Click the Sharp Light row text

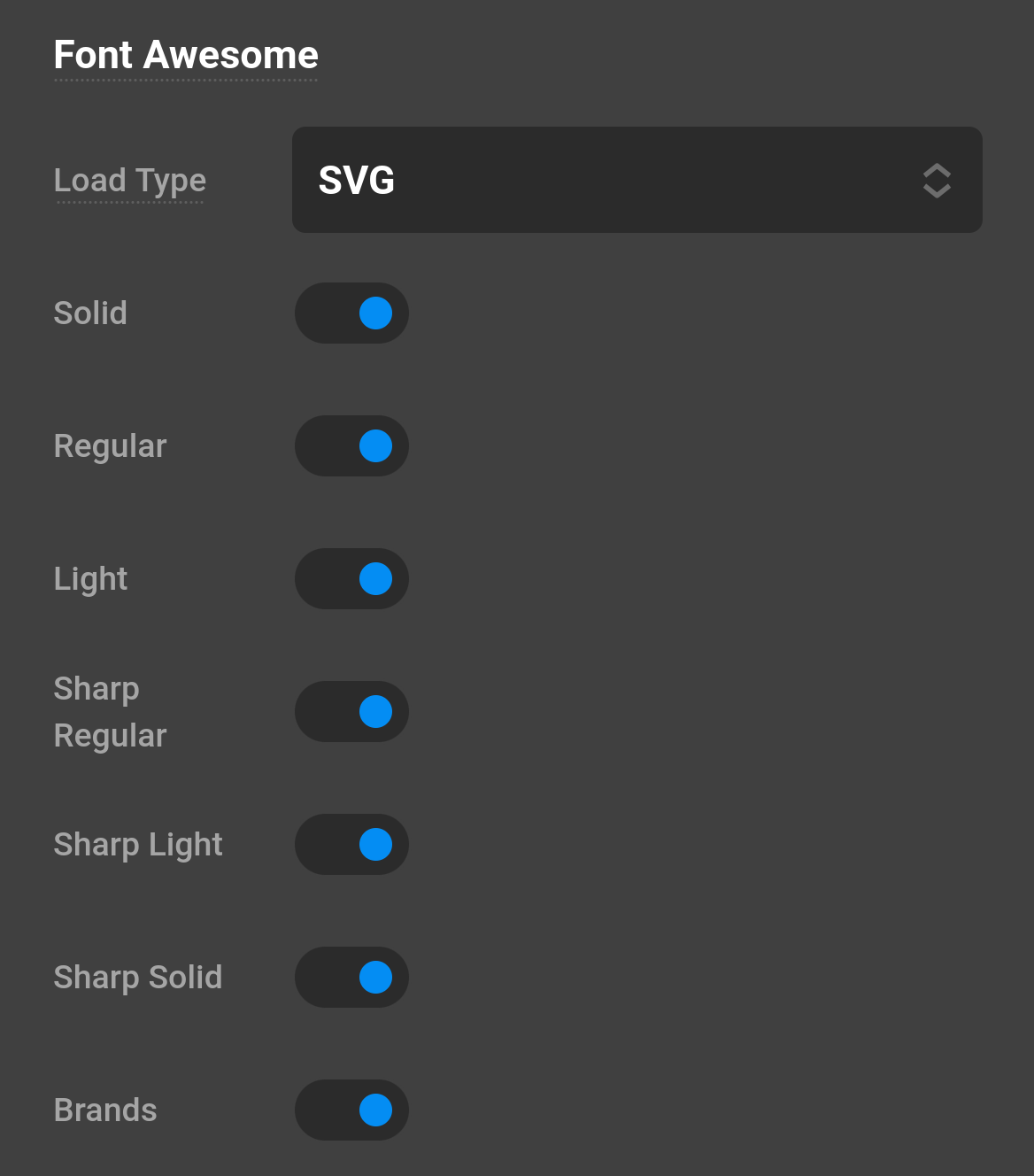[137, 844]
